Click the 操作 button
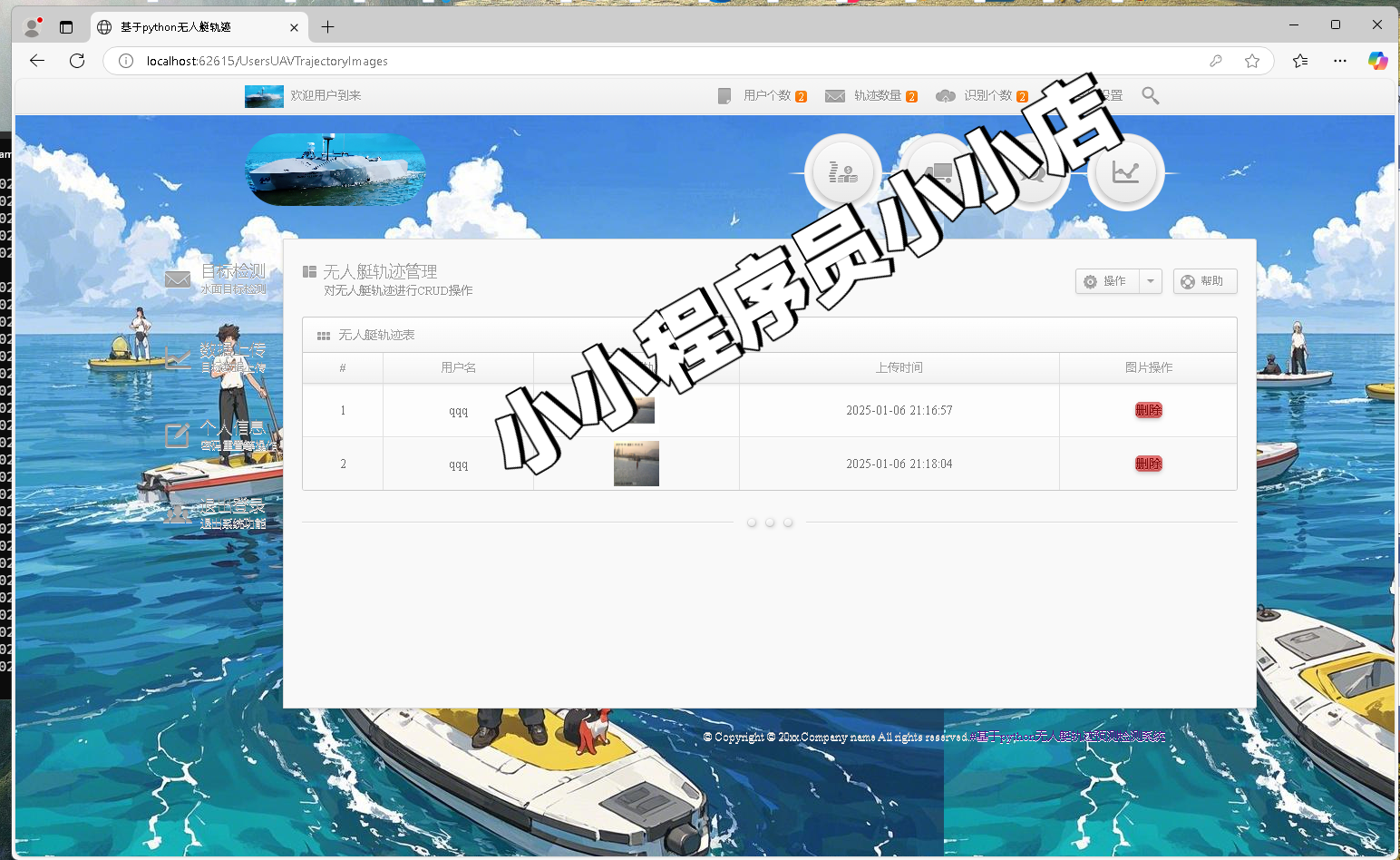This screenshot has height=860, width=1400. pos(1107,281)
